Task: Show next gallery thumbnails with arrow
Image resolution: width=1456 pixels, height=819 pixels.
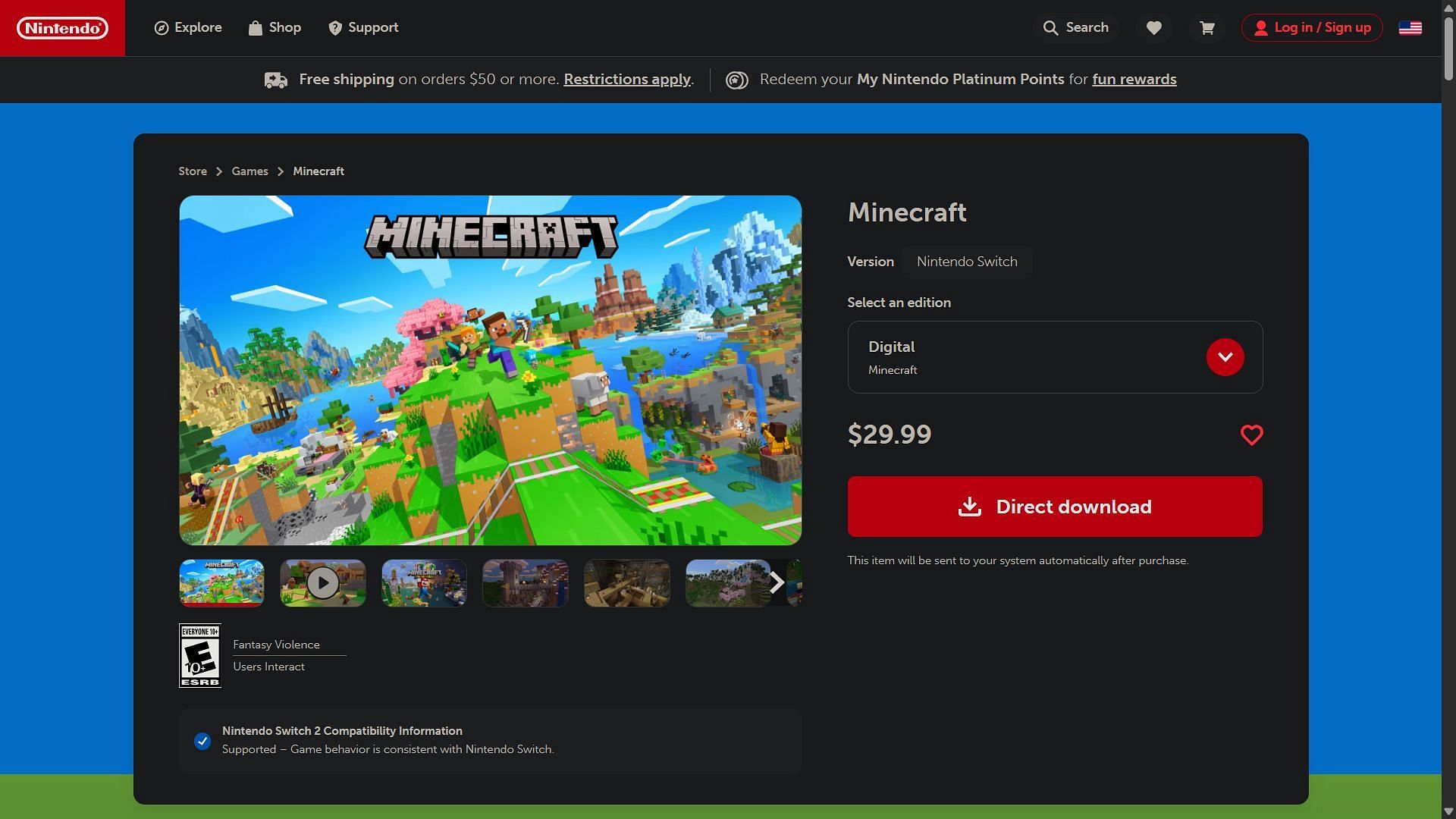Action: coord(776,582)
